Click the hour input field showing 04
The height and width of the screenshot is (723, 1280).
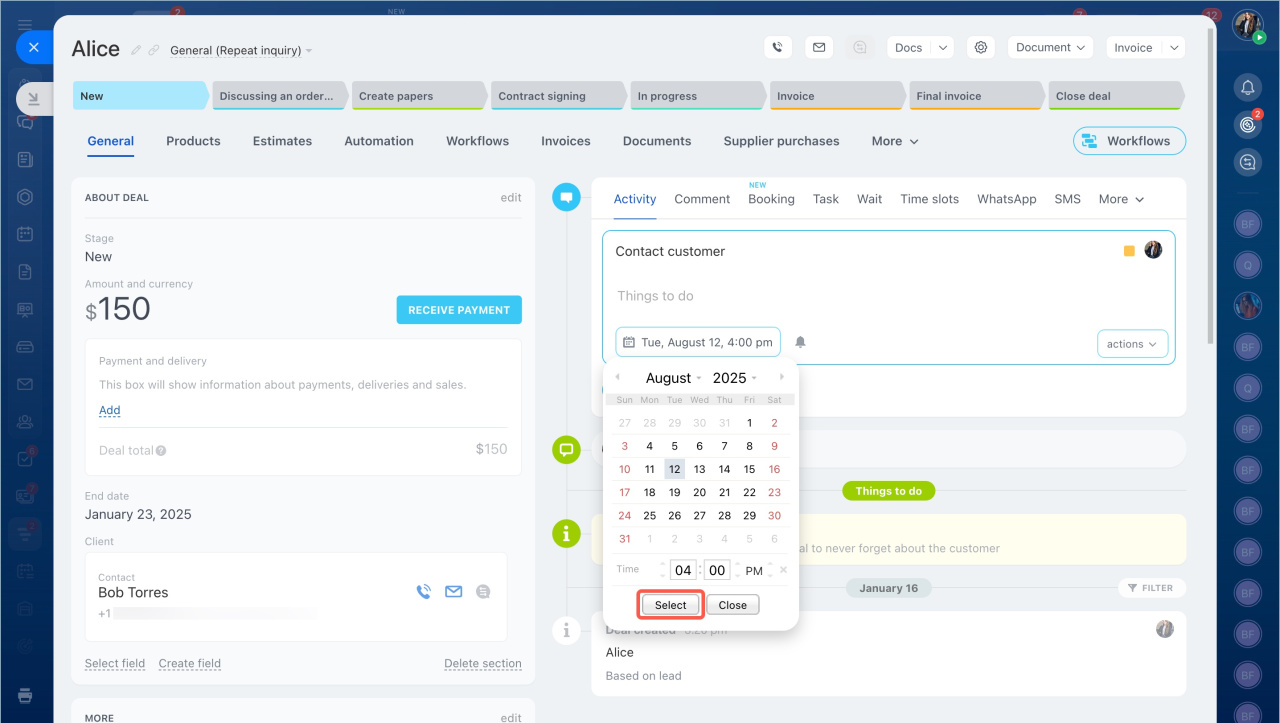tap(683, 570)
